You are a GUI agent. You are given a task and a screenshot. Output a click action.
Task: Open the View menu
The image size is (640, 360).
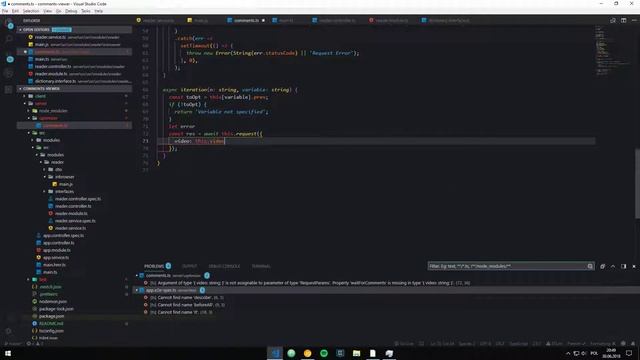click(47, 11)
